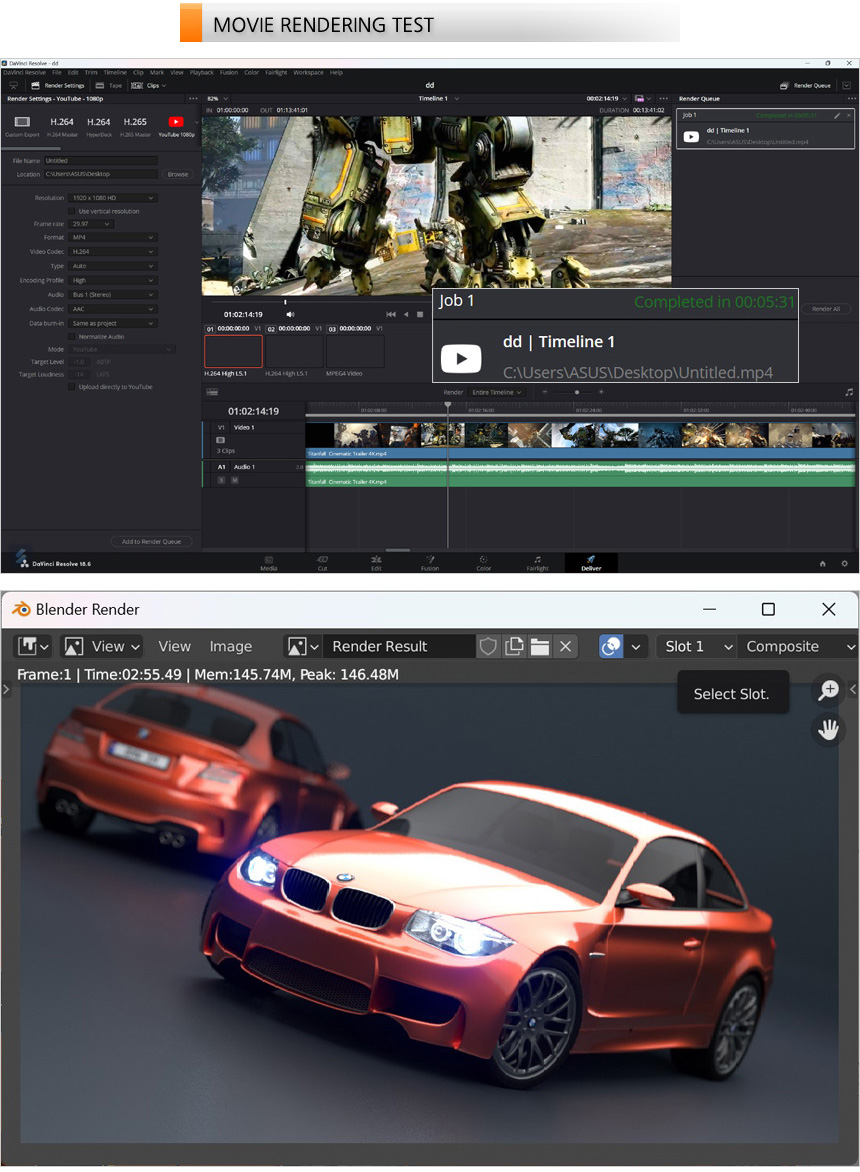This screenshot has height=1172, width=860.
Task: Open image folder icon in Blender header
Action: coord(540,646)
